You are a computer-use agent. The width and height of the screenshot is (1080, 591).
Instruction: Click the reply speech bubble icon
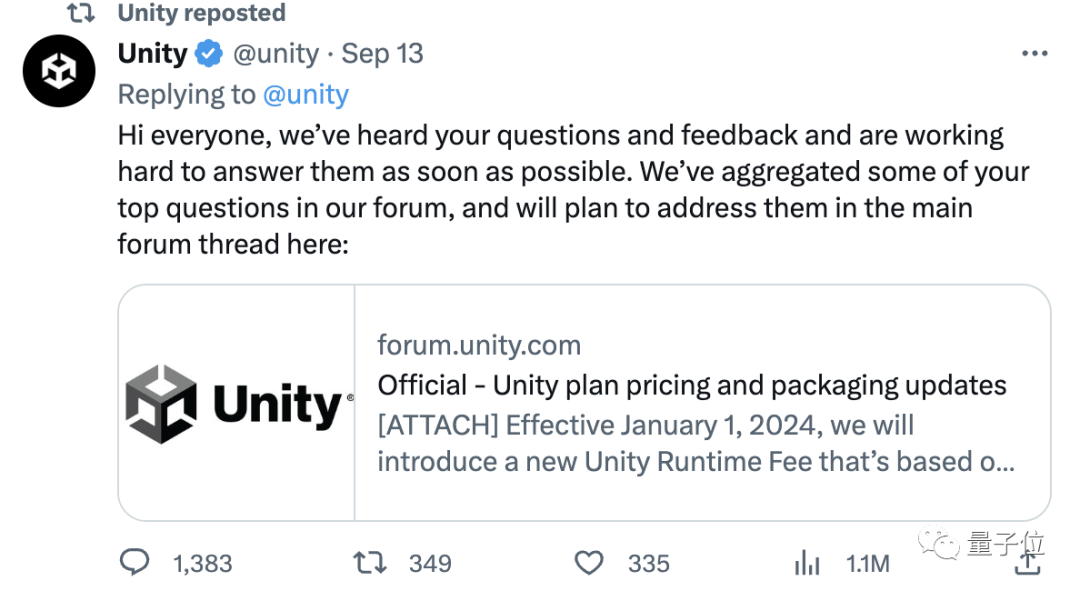[x=134, y=563]
